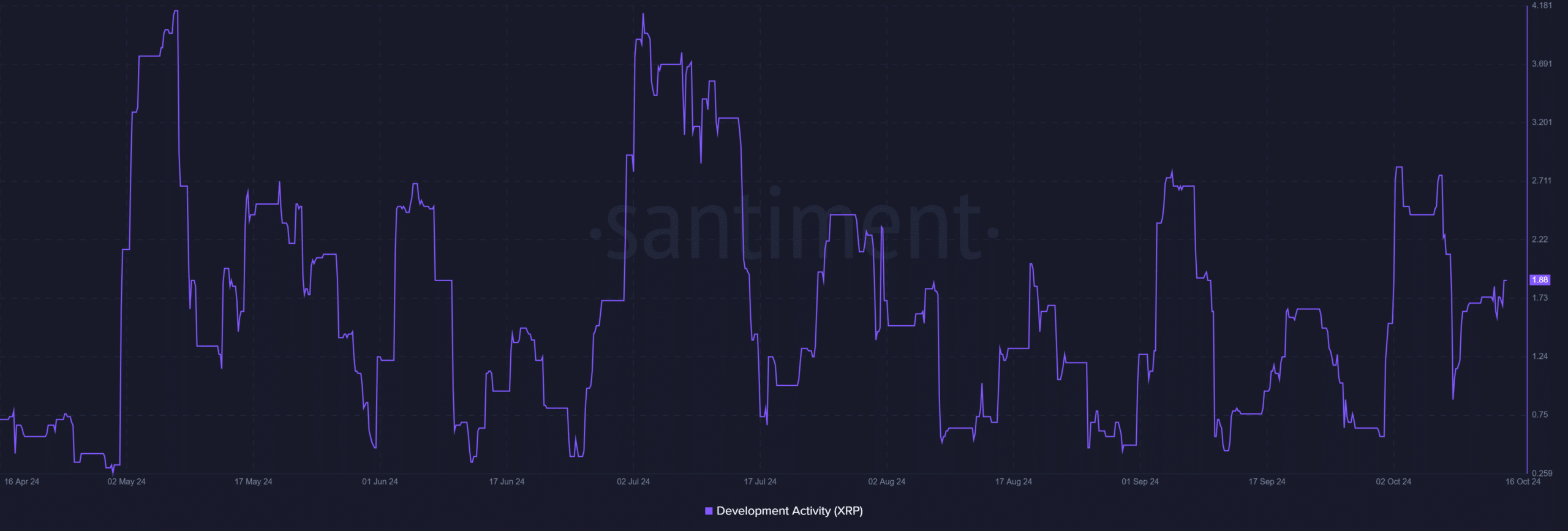Click the 17 May 24 date label
Screen dimensions: 1568x531
click(253, 481)
